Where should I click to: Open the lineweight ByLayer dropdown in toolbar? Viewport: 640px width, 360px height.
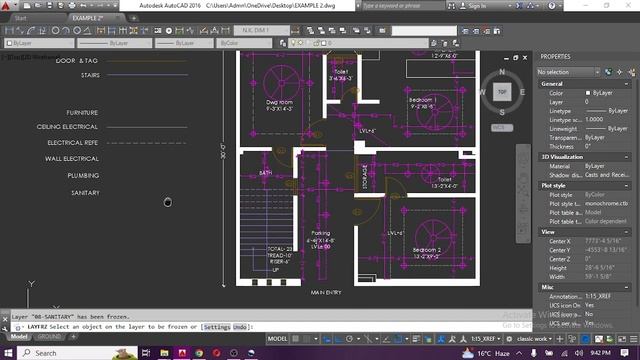184,43
